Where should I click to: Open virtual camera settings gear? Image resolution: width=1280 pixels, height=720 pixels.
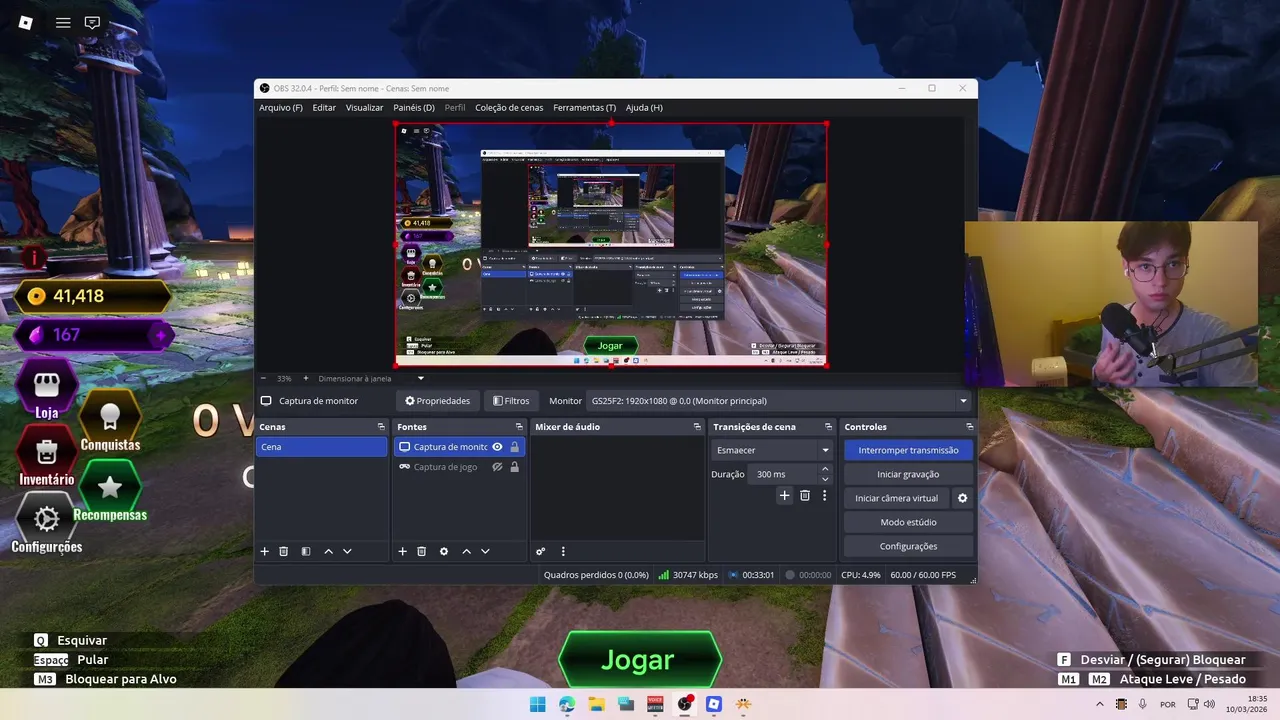pyautogui.click(x=963, y=498)
